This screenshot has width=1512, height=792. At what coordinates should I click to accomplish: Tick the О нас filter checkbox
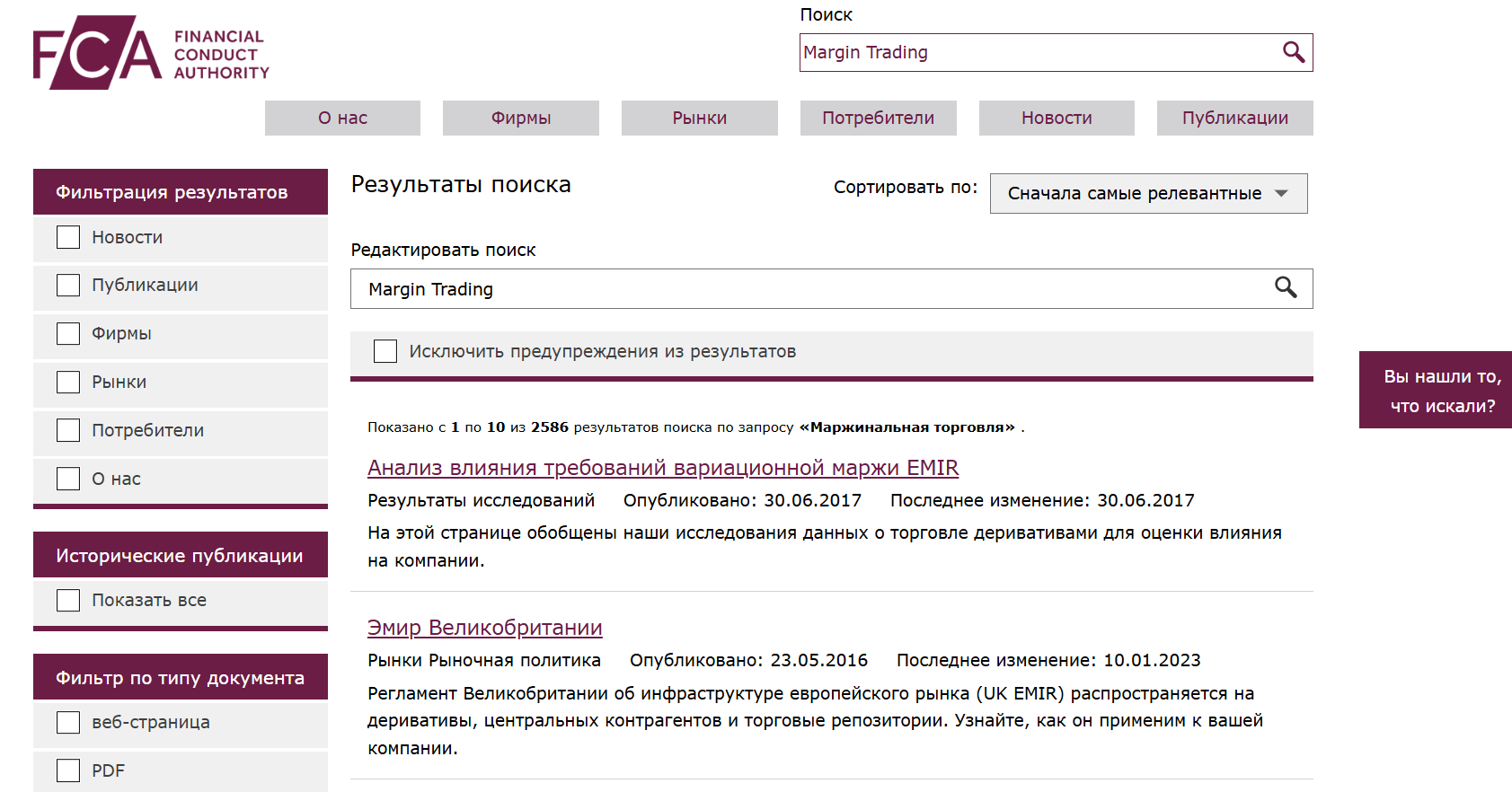[68, 479]
